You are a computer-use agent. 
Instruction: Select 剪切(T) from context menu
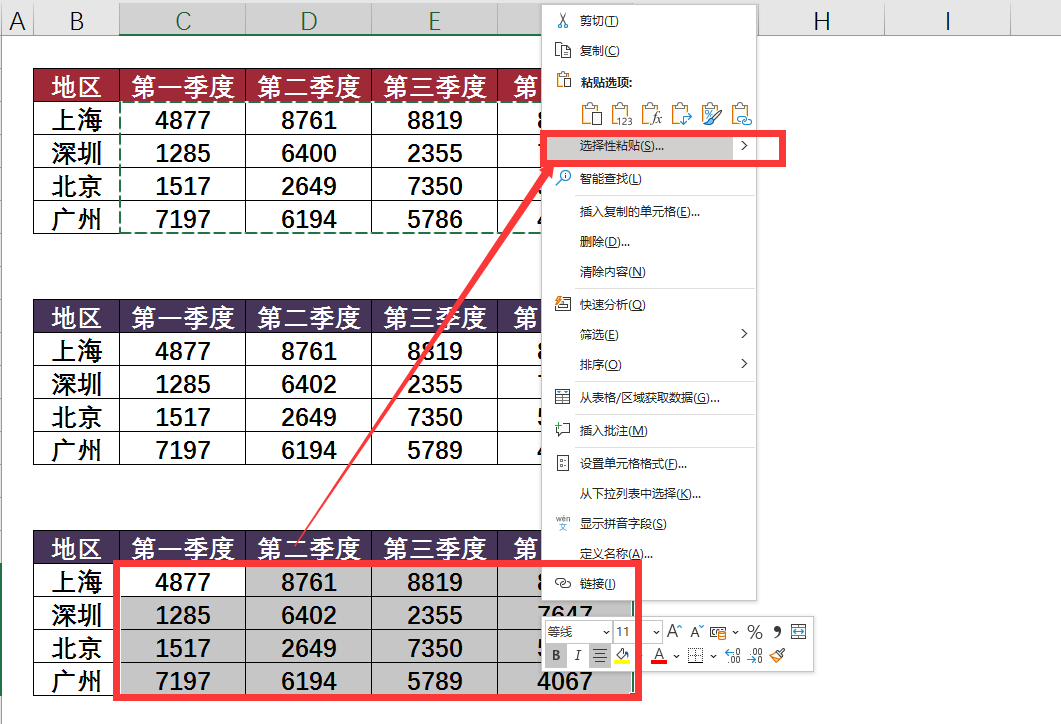coord(649,21)
